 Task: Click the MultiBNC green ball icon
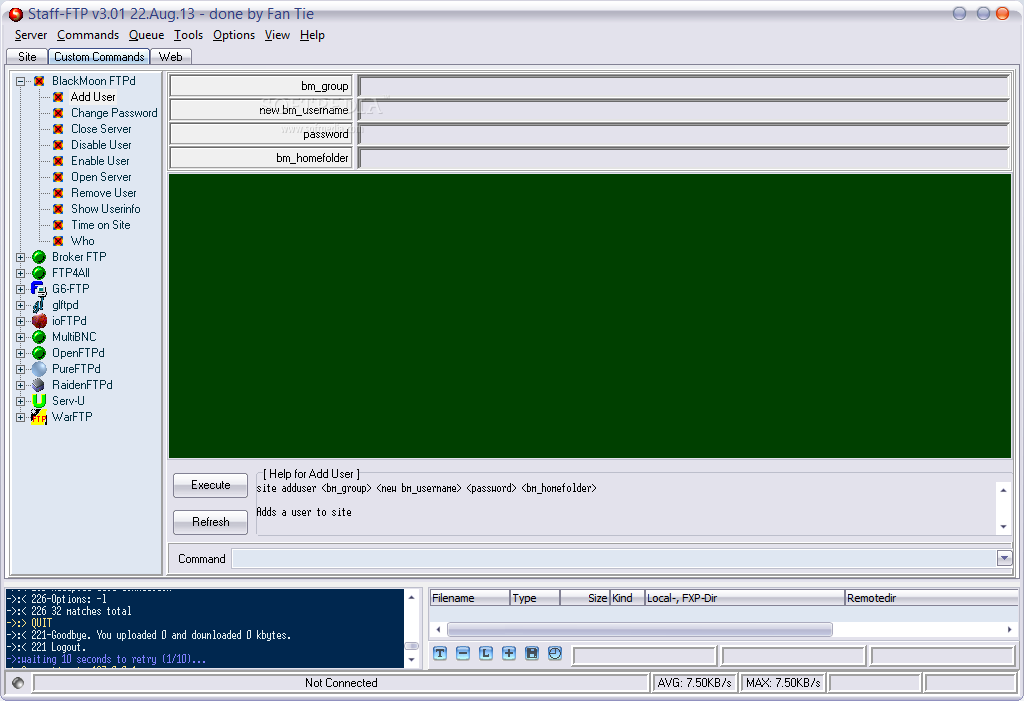[x=39, y=337]
